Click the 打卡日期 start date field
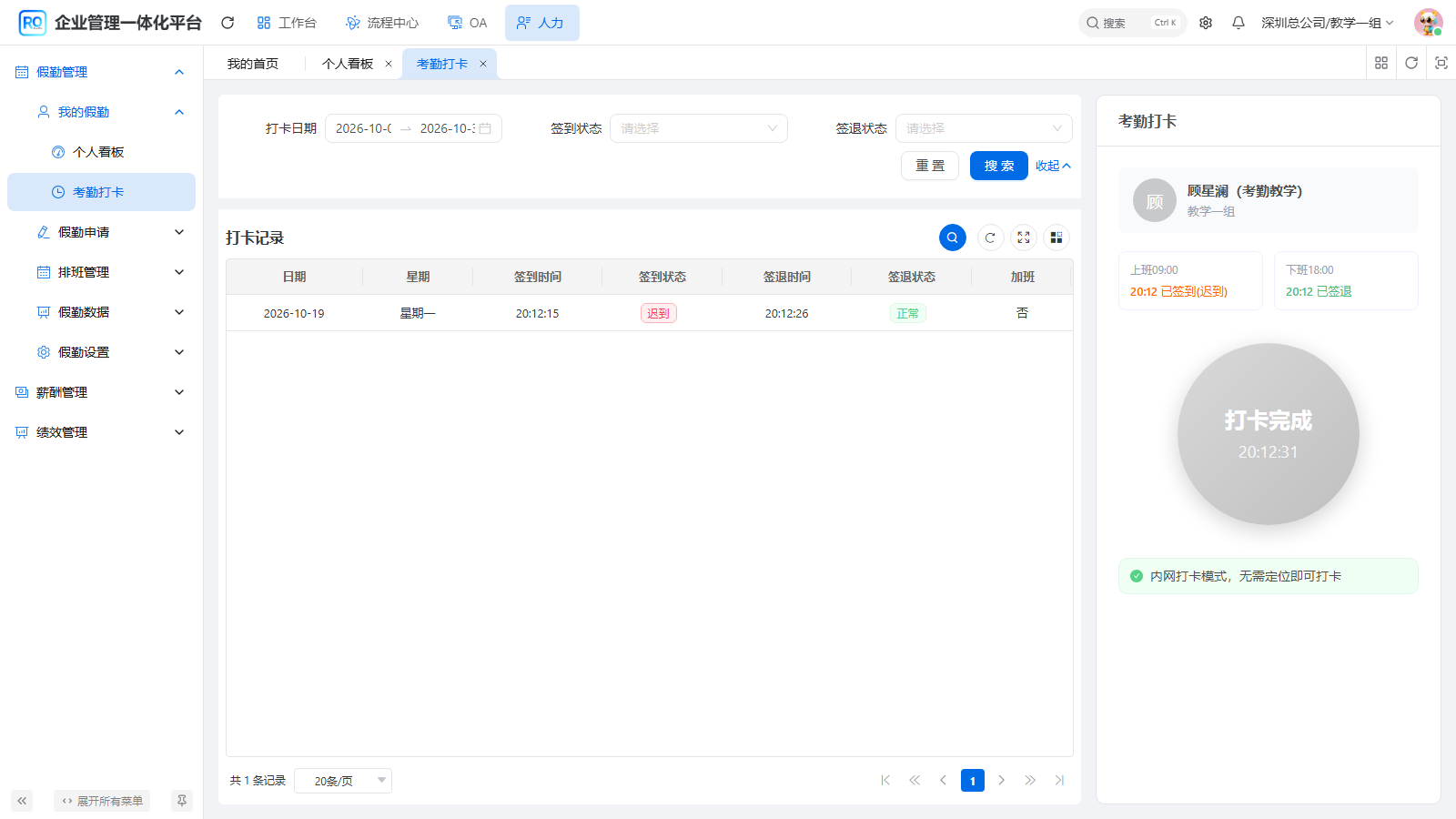 [x=364, y=128]
